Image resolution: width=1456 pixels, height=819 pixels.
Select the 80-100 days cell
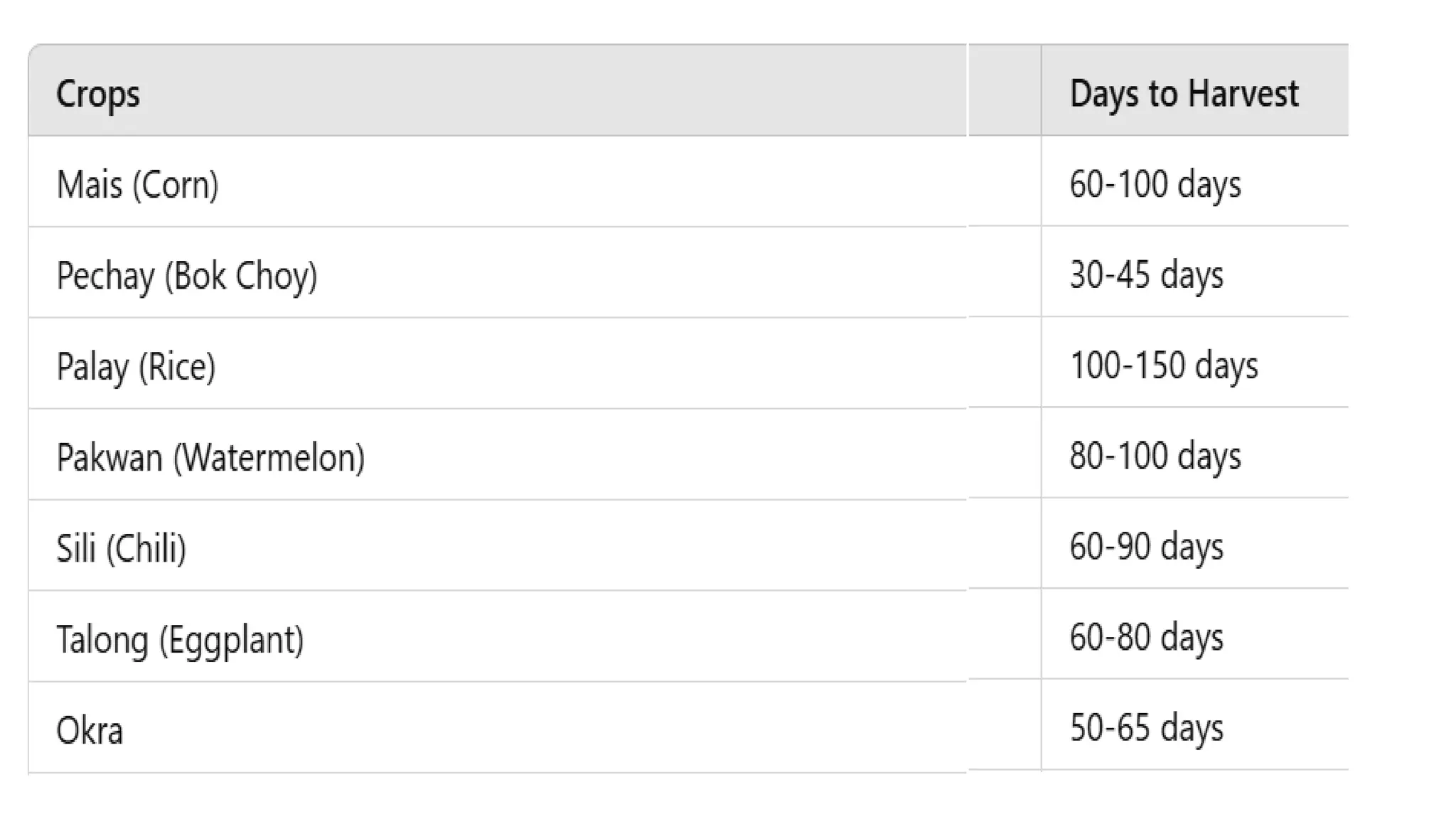coord(1155,456)
